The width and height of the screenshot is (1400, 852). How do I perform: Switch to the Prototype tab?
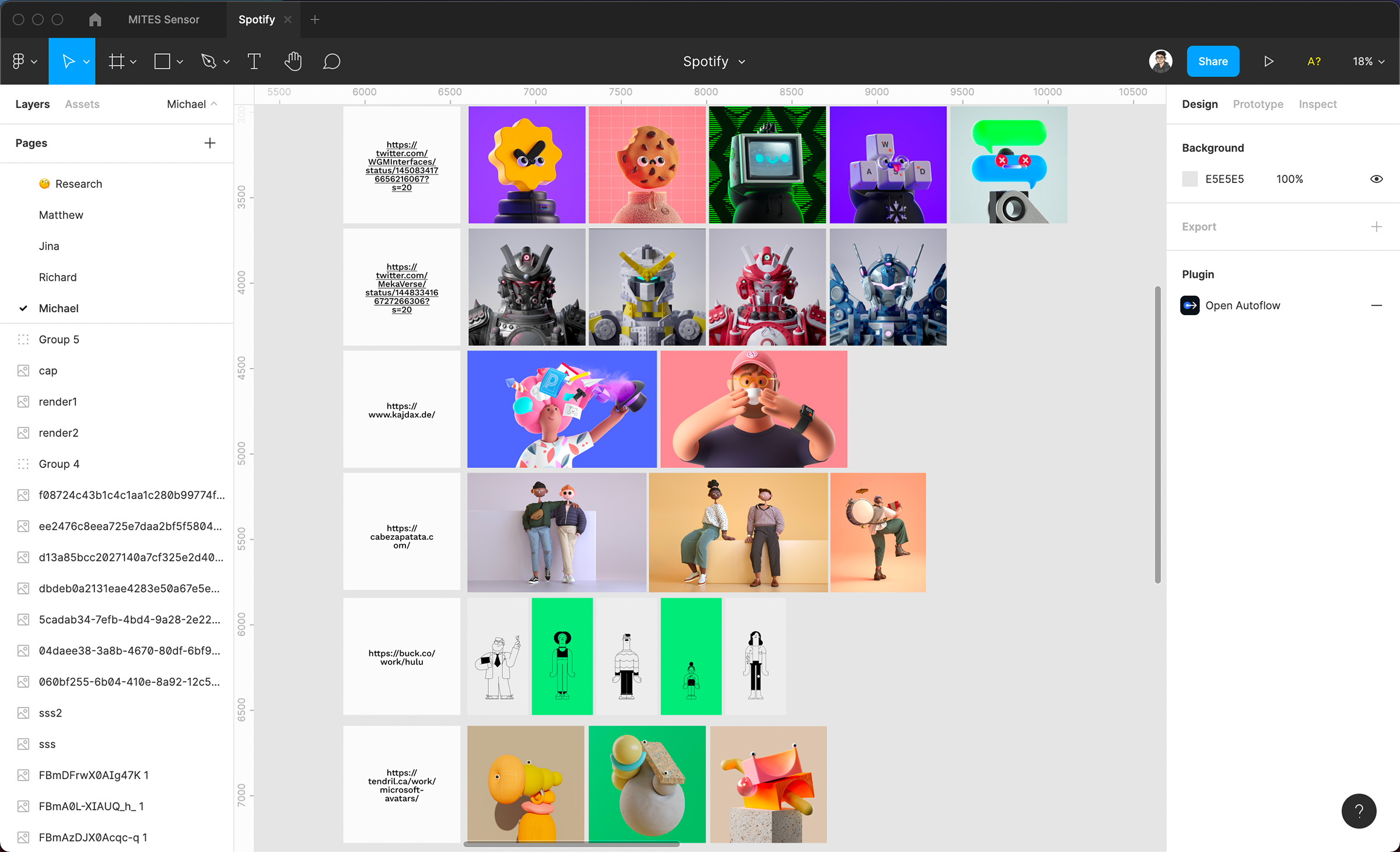click(1257, 104)
